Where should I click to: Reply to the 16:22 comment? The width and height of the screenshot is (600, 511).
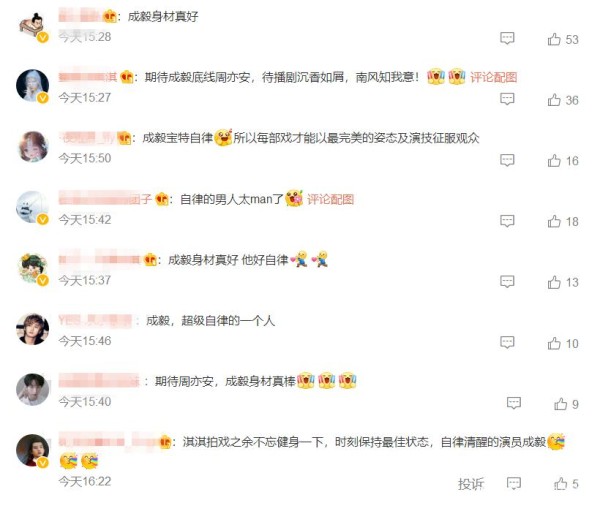[x=514, y=483]
